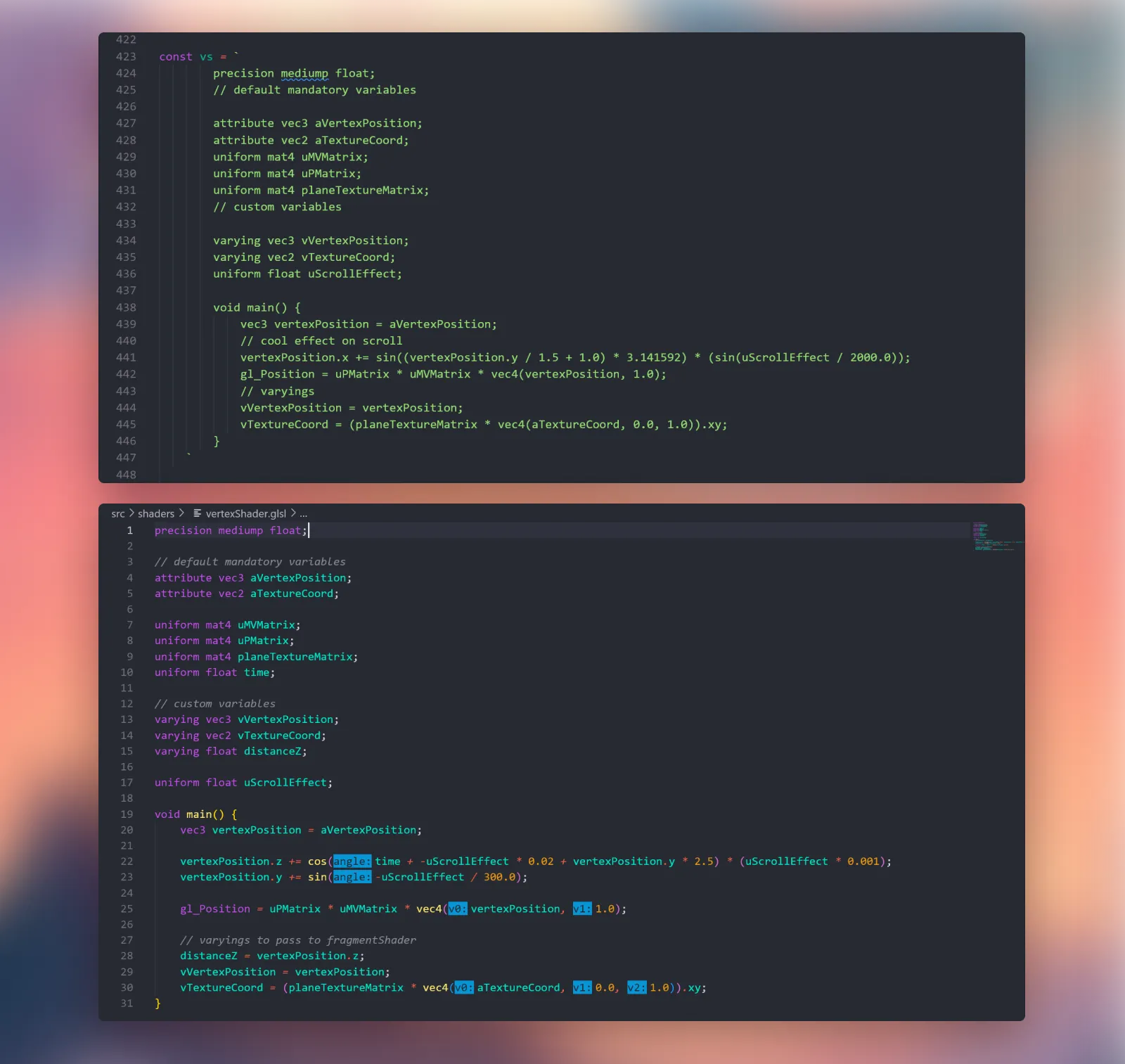Click the 'v0:' parameter hint on line 25
1125x1064 pixels.
457,909
